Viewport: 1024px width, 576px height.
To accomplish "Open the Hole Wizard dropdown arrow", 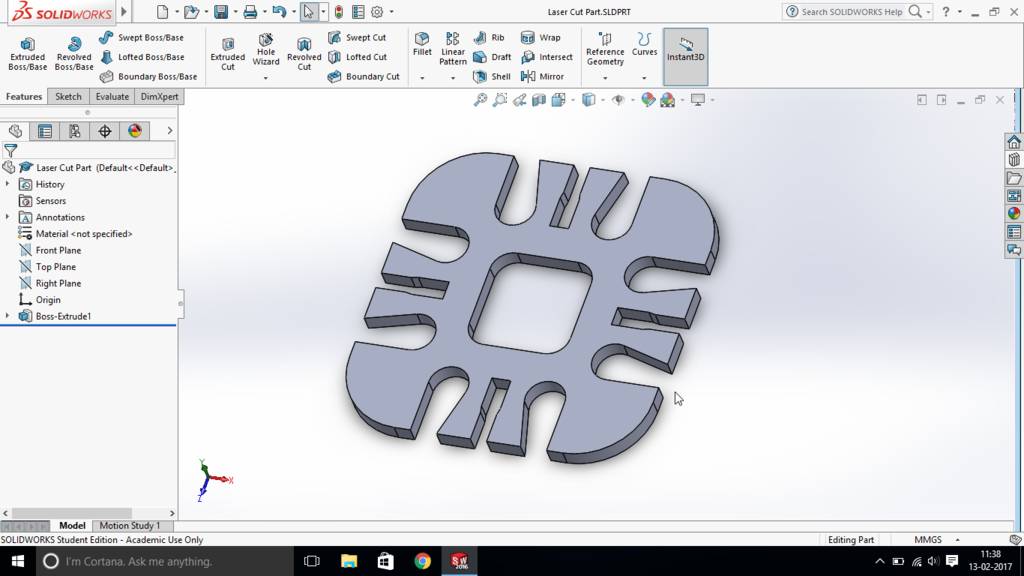I will (266, 78).
